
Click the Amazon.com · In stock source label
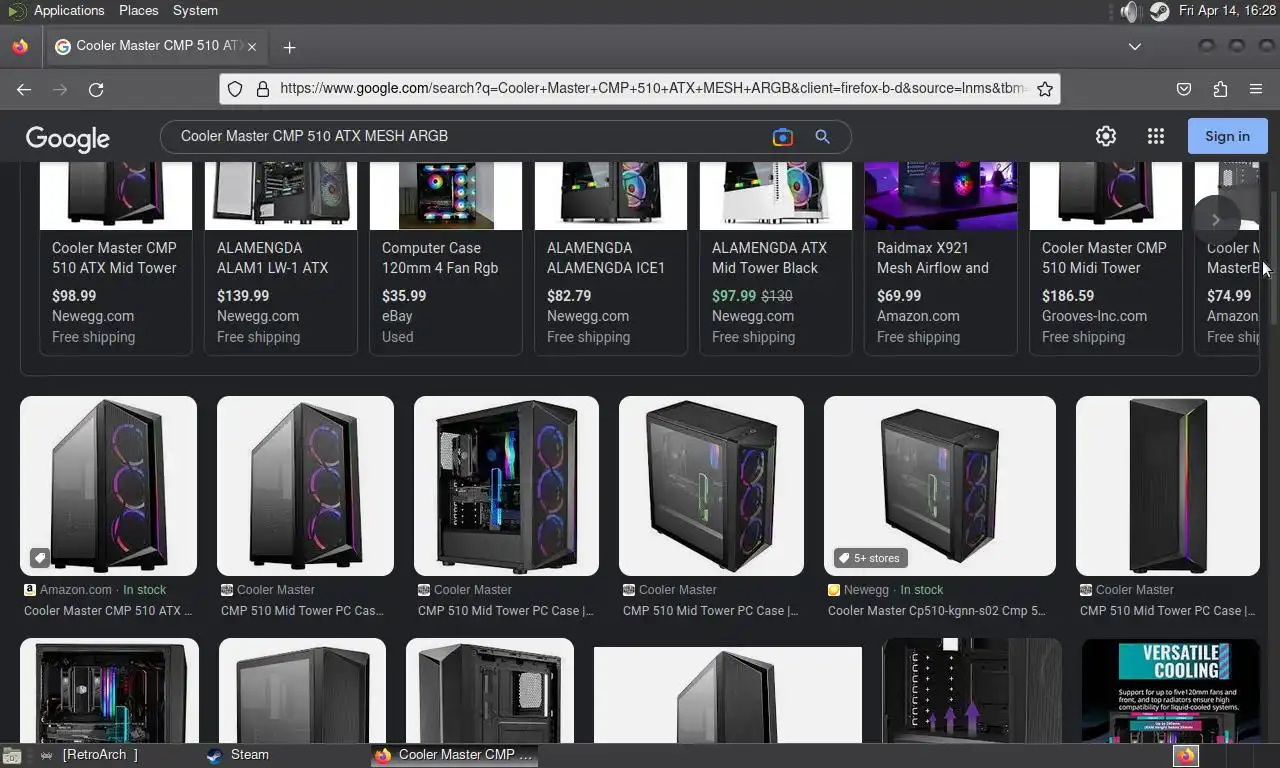[x=95, y=590]
